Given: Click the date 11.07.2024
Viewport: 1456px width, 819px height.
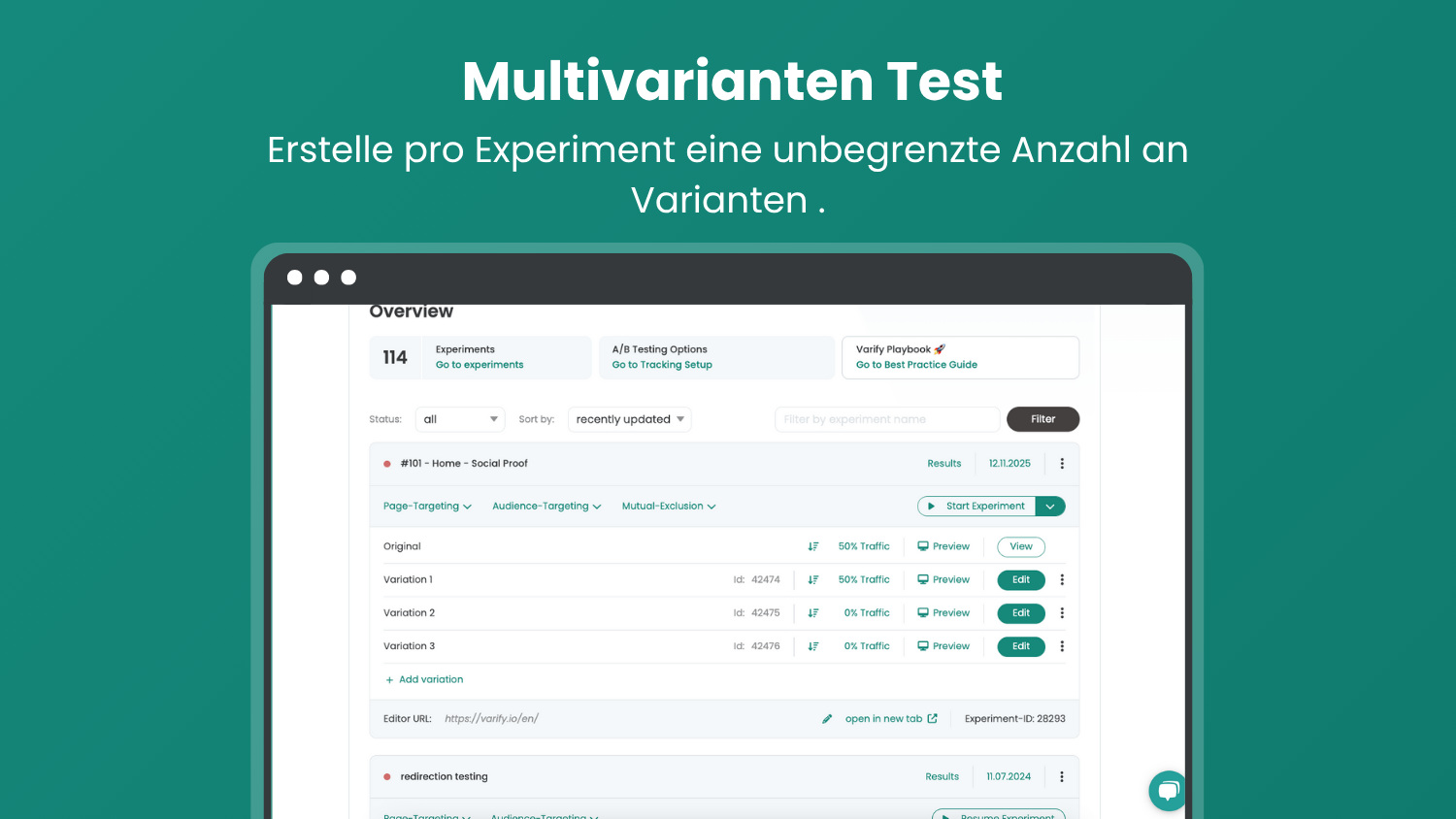Looking at the screenshot, I should pos(1009,777).
